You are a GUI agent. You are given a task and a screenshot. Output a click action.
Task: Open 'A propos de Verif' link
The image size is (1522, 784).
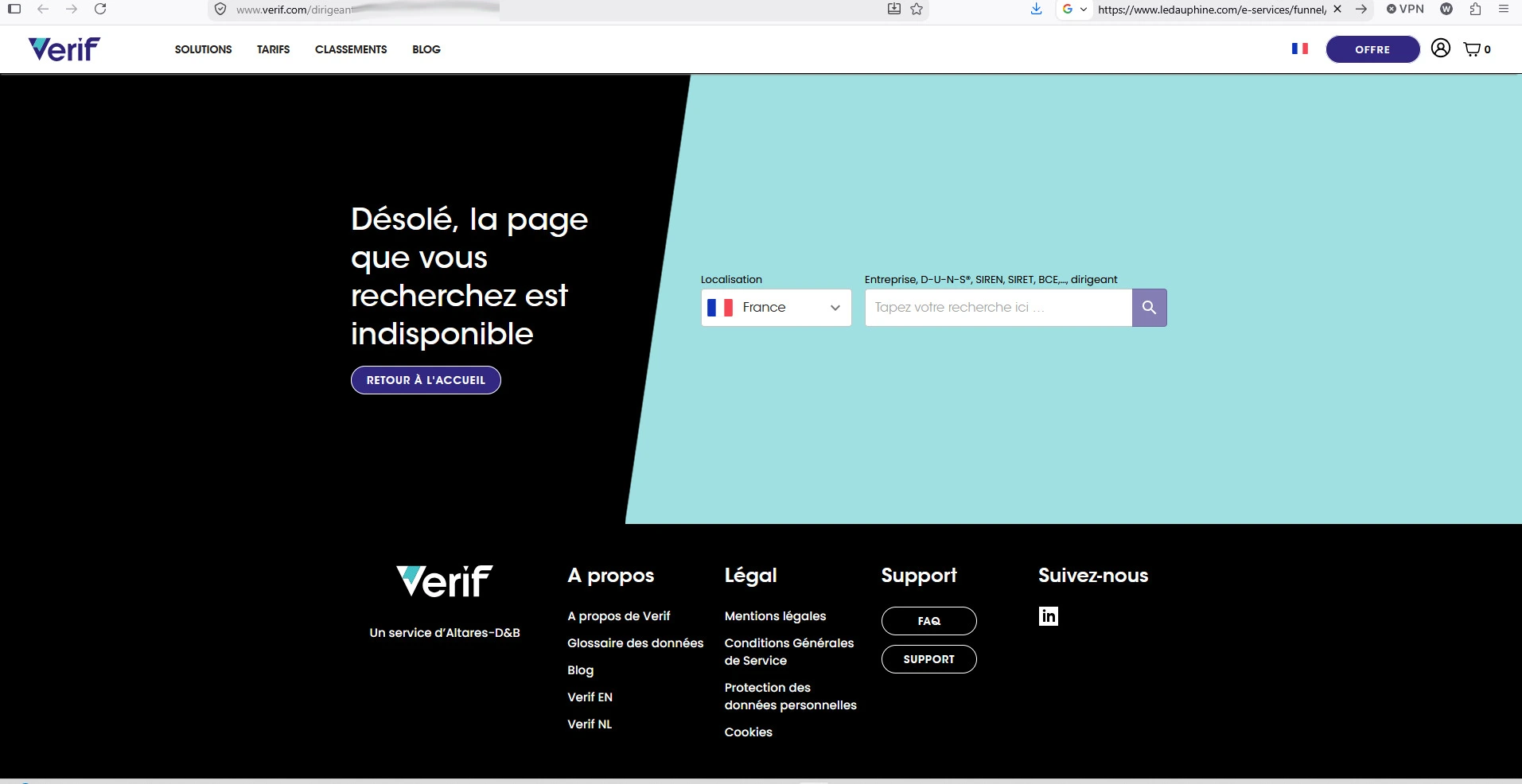(619, 616)
